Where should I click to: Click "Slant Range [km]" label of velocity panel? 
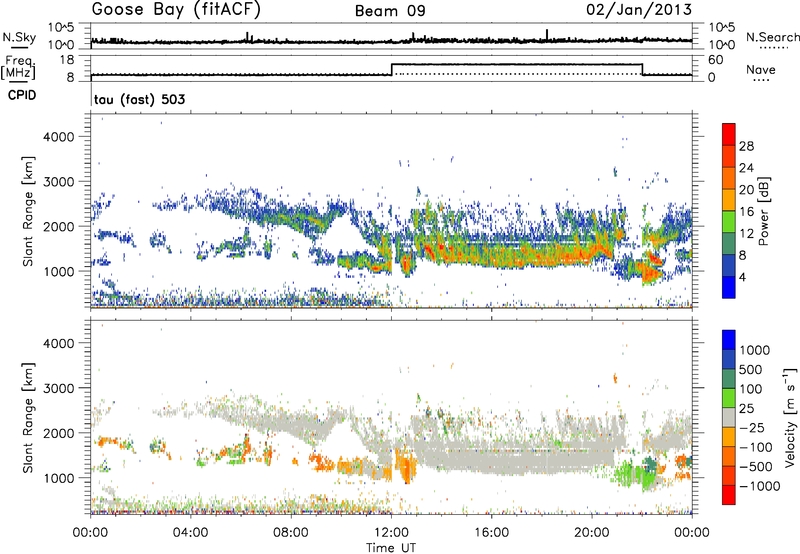pyautogui.click(x=28, y=417)
